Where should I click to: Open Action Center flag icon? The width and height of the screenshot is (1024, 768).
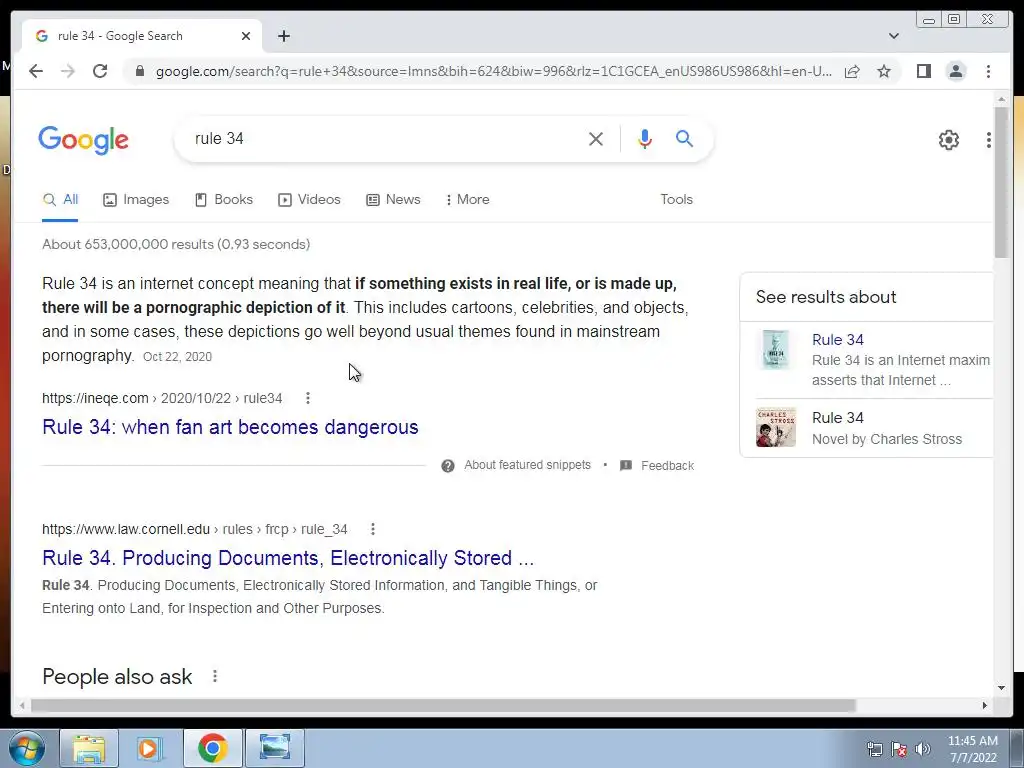899,749
